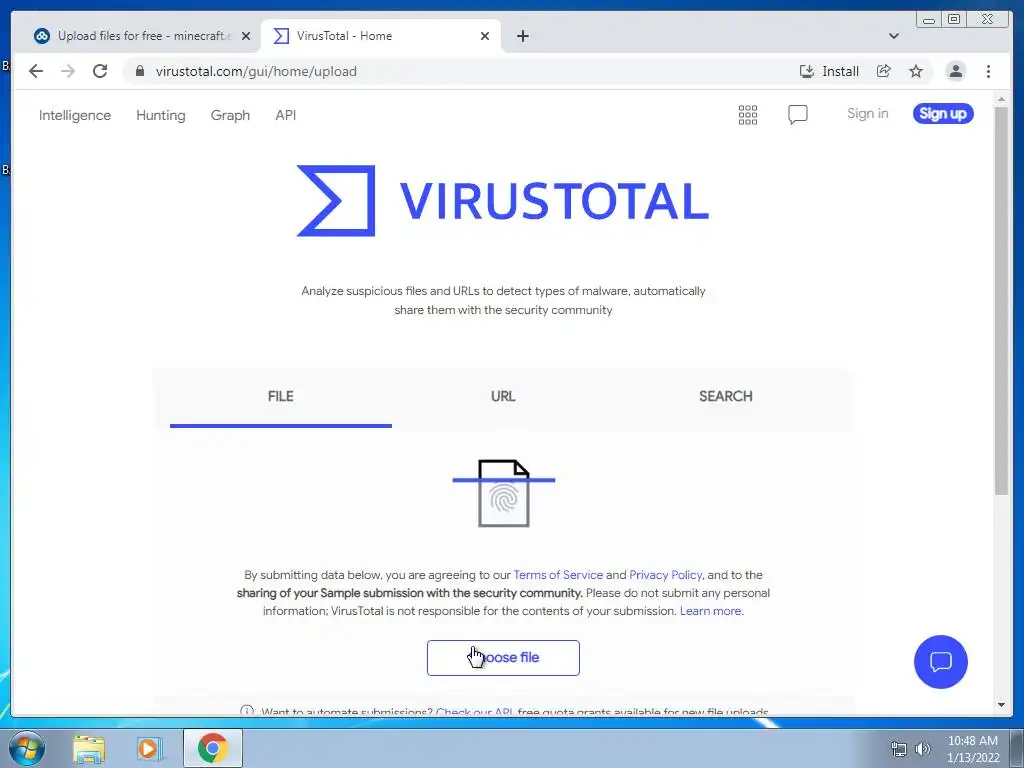Switch to the Upload files for free tab
1024x768 pixels.
click(x=136, y=36)
